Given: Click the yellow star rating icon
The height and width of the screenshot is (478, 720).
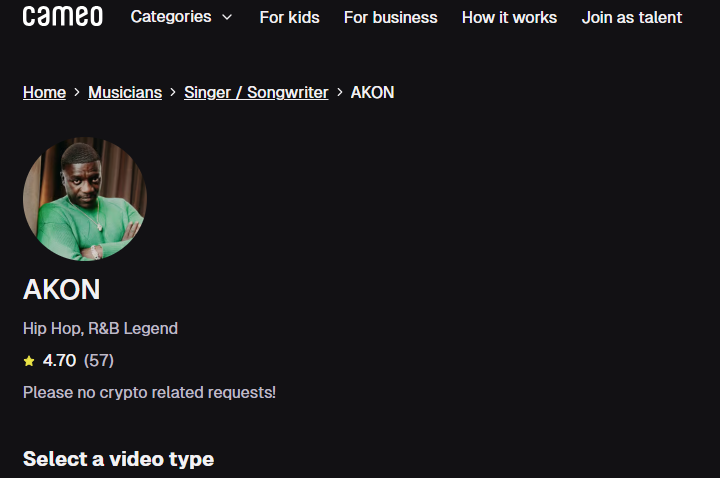Looking at the screenshot, I should (29, 361).
